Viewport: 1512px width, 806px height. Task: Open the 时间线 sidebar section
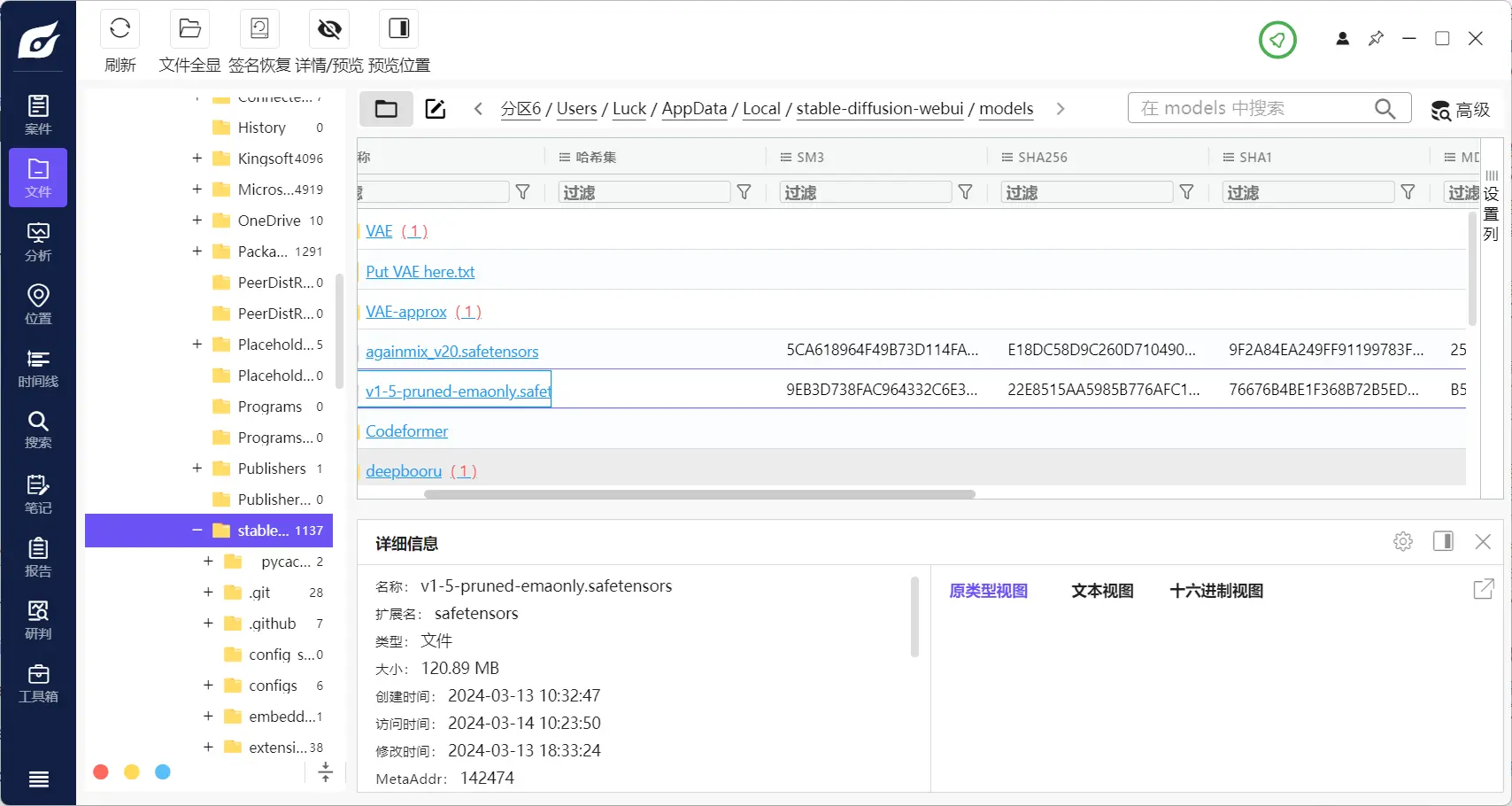[x=38, y=367]
